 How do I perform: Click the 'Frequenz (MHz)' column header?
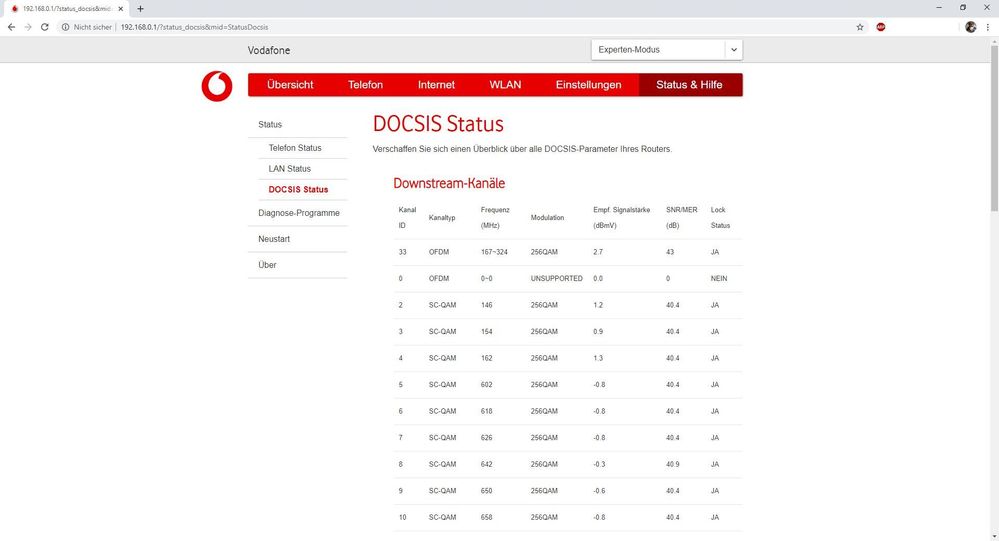point(495,217)
